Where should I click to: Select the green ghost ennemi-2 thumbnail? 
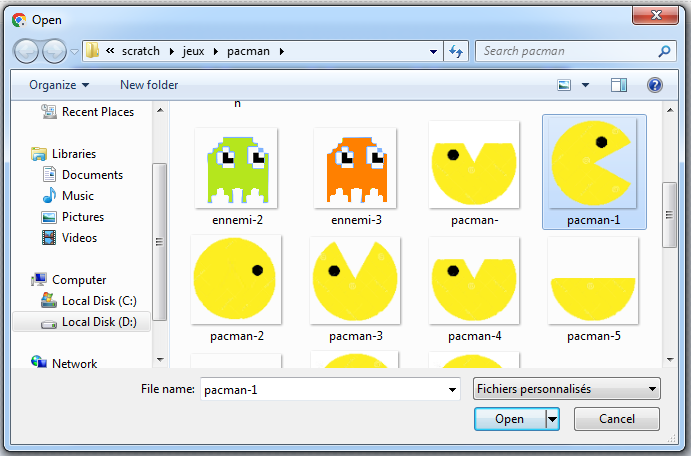[x=237, y=168]
